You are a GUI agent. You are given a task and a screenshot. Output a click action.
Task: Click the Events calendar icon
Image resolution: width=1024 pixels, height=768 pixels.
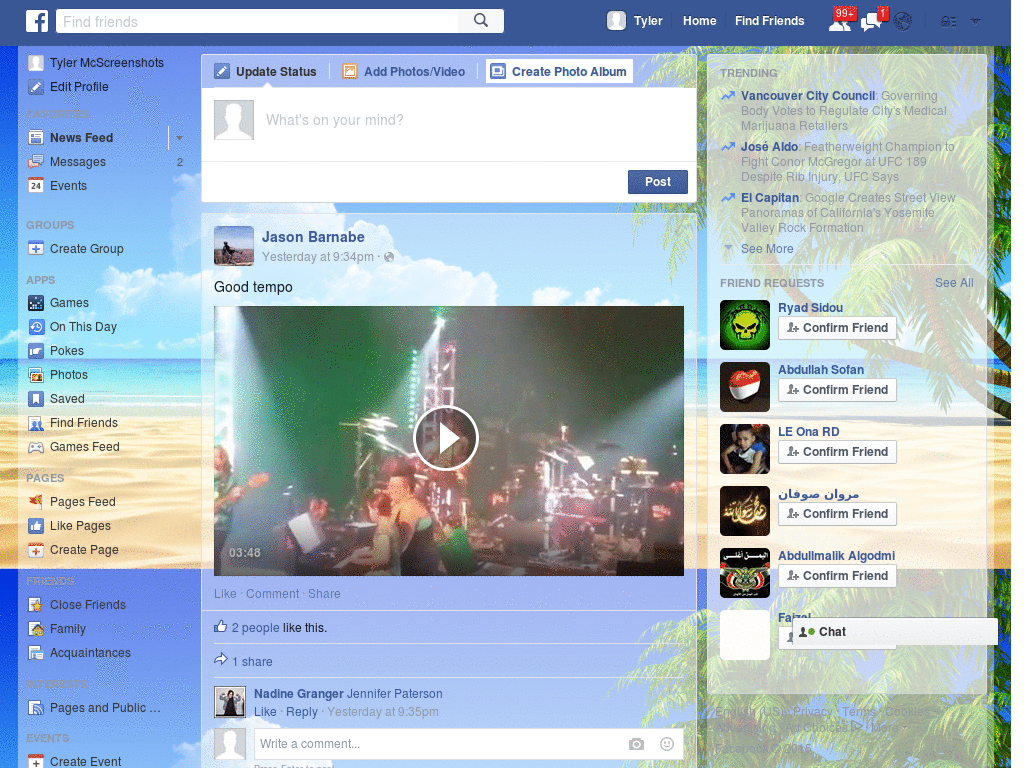(x=36, y=185)
